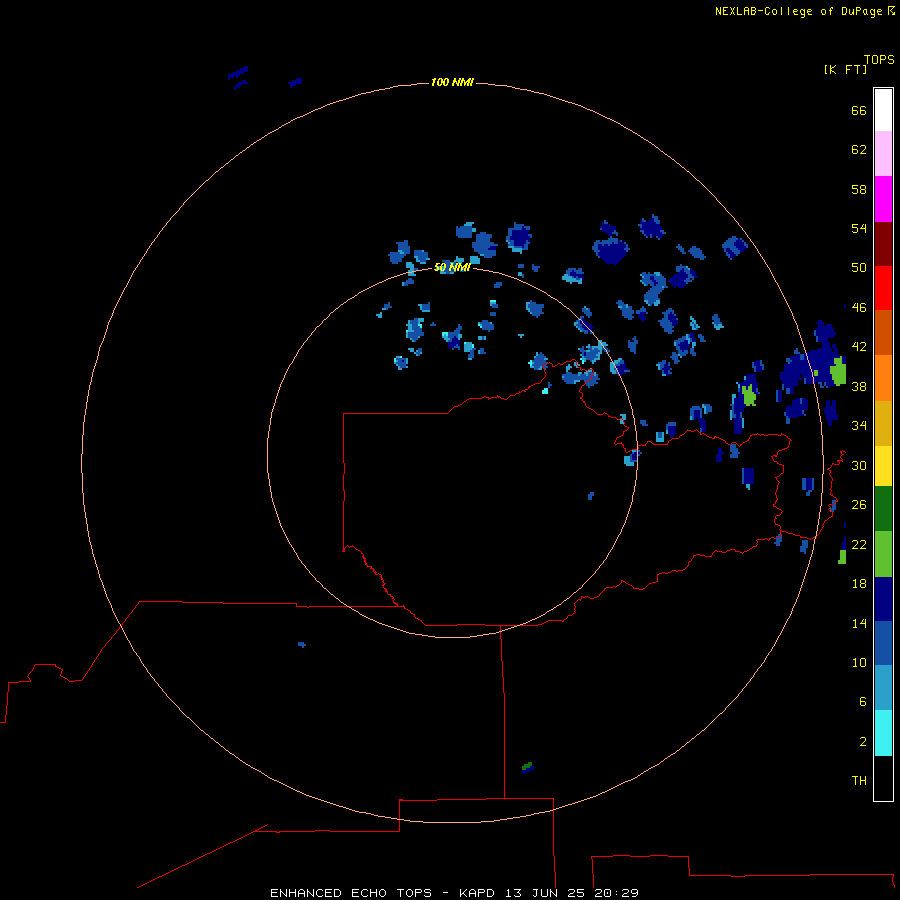Screen dimensions: 900x900
Task: Click the gold 38 kft legend swatch
Action: (x=883, y=423)
